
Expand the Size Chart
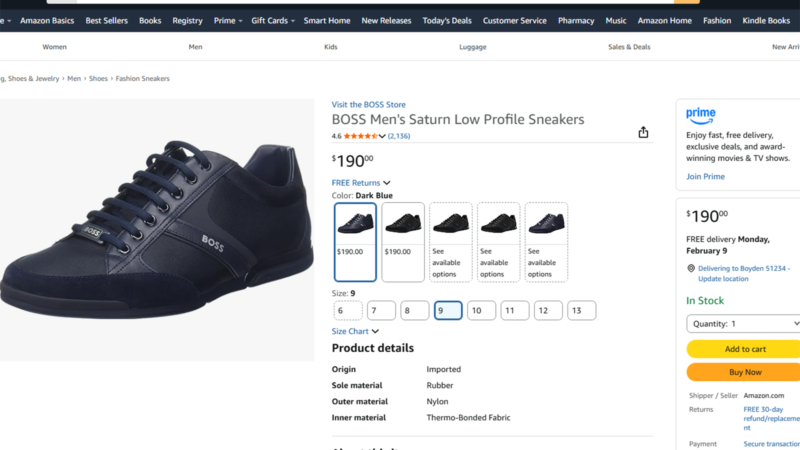pos(355,331)
